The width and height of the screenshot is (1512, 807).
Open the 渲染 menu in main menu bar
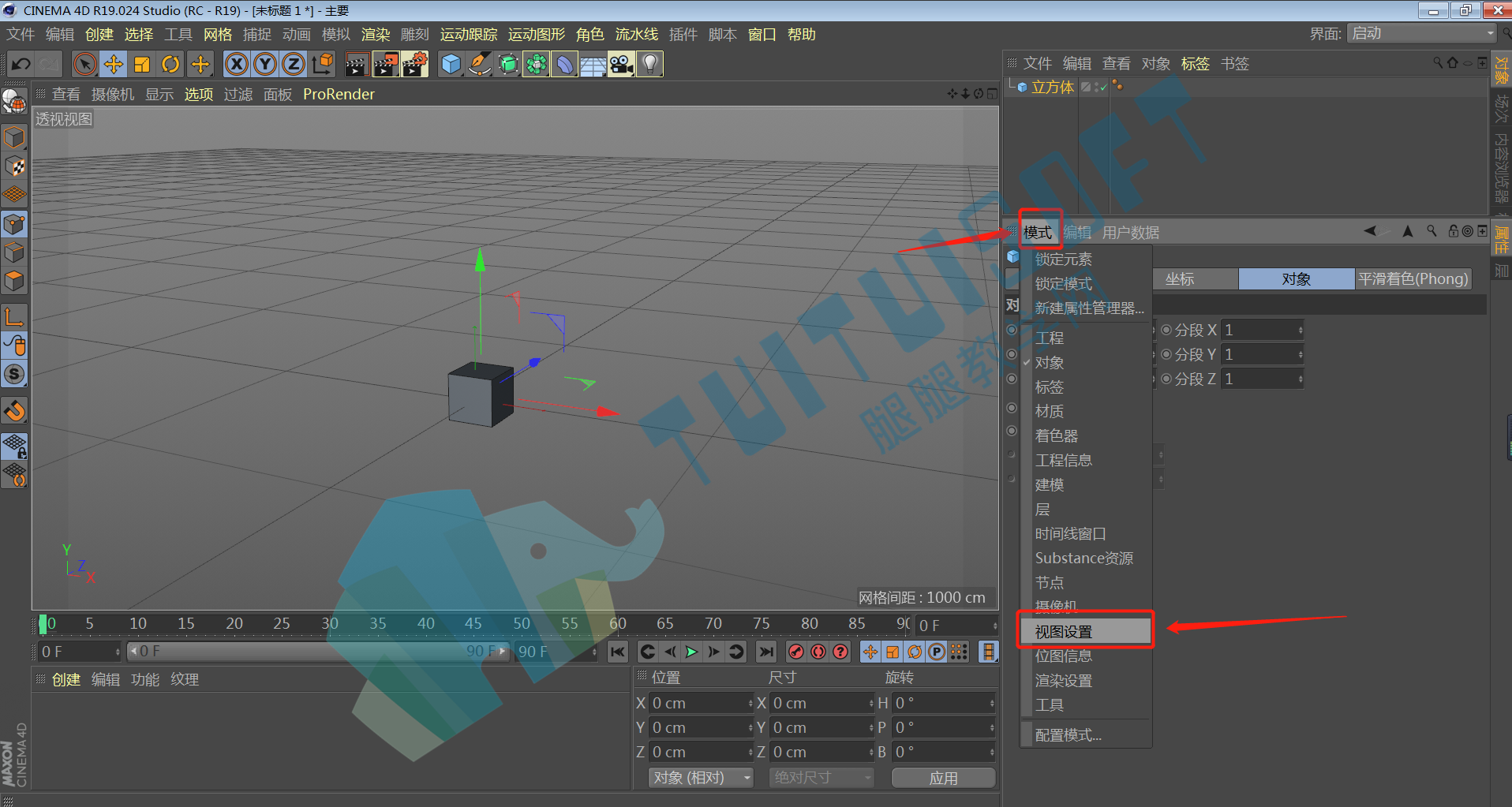tap(376, 35)
